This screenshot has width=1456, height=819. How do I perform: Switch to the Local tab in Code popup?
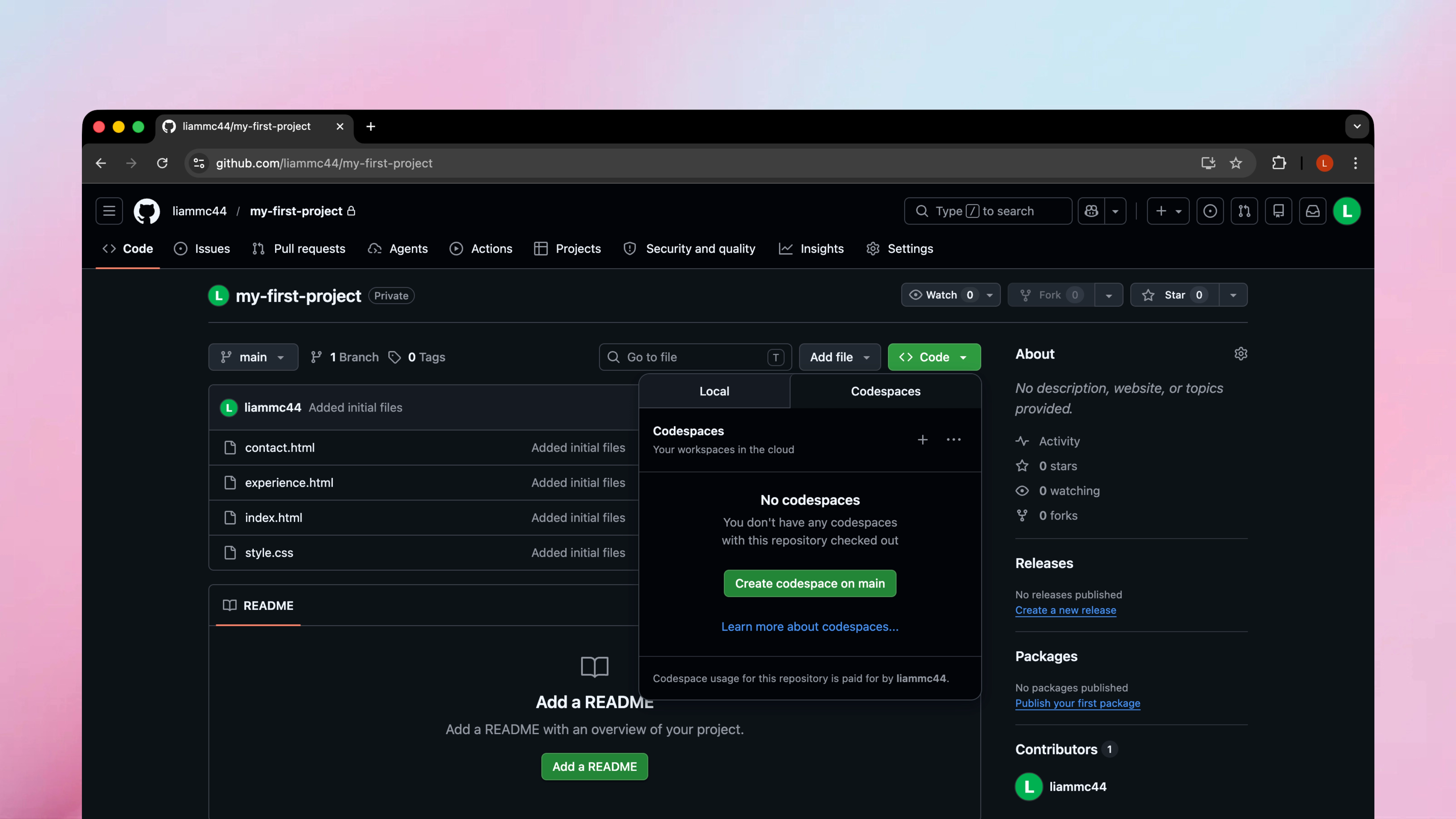714,391
